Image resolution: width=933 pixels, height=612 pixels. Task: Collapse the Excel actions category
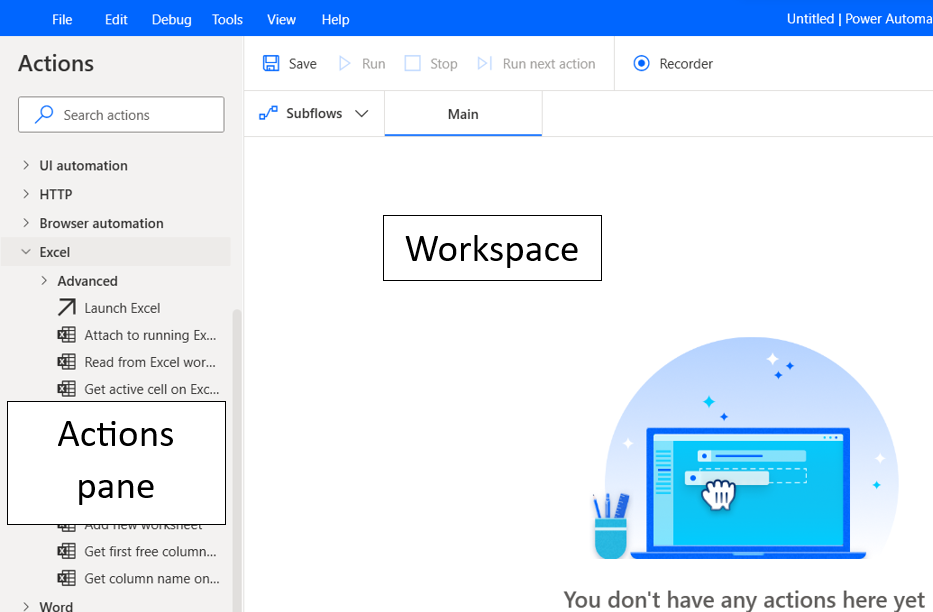point(26,251)
